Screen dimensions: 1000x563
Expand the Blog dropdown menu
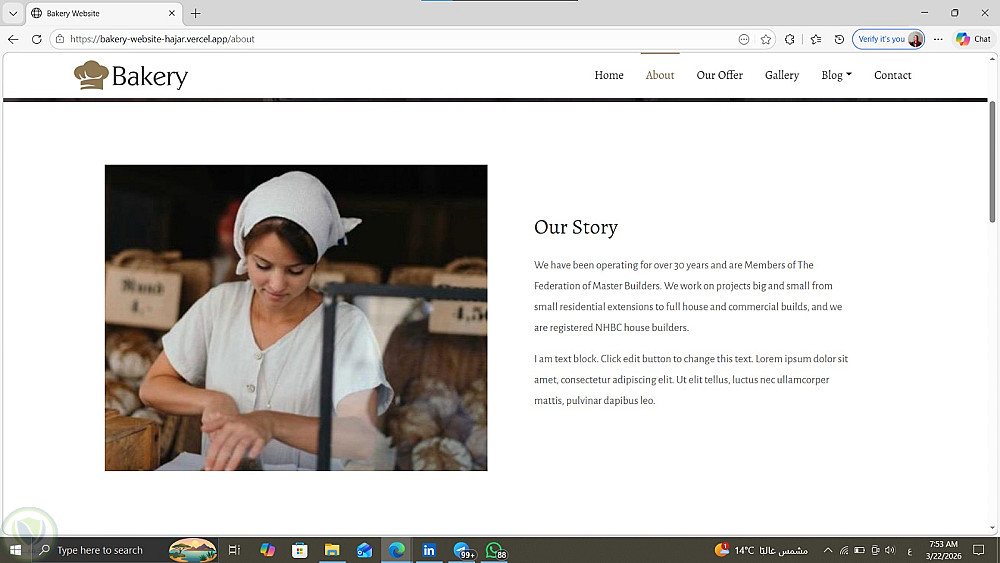(x=836, y=75)
